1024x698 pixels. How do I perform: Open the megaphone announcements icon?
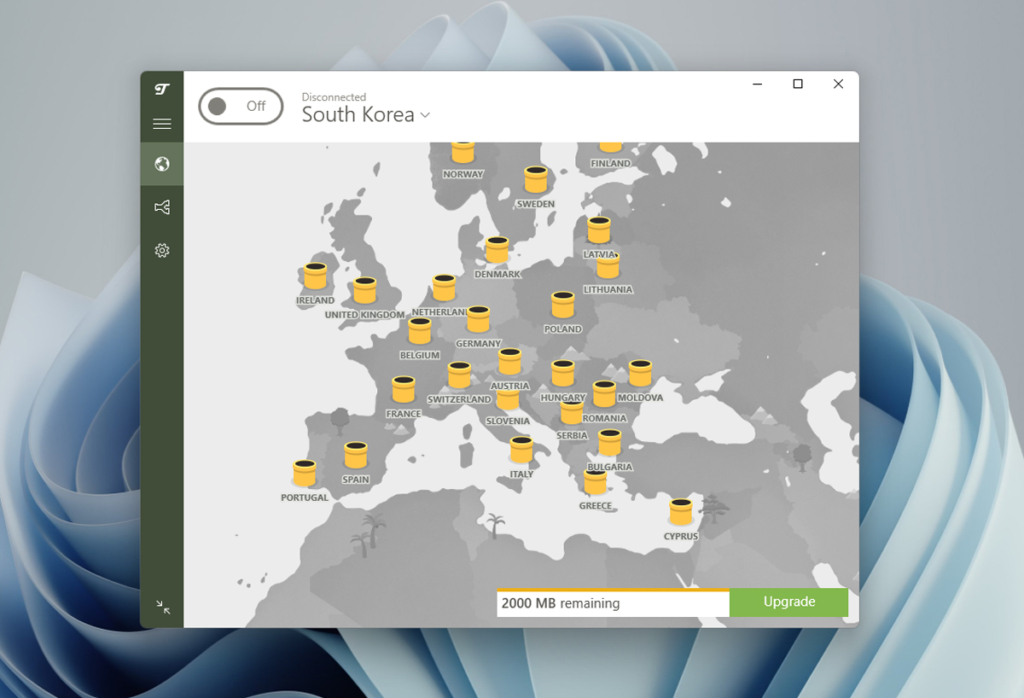point(162,207)
